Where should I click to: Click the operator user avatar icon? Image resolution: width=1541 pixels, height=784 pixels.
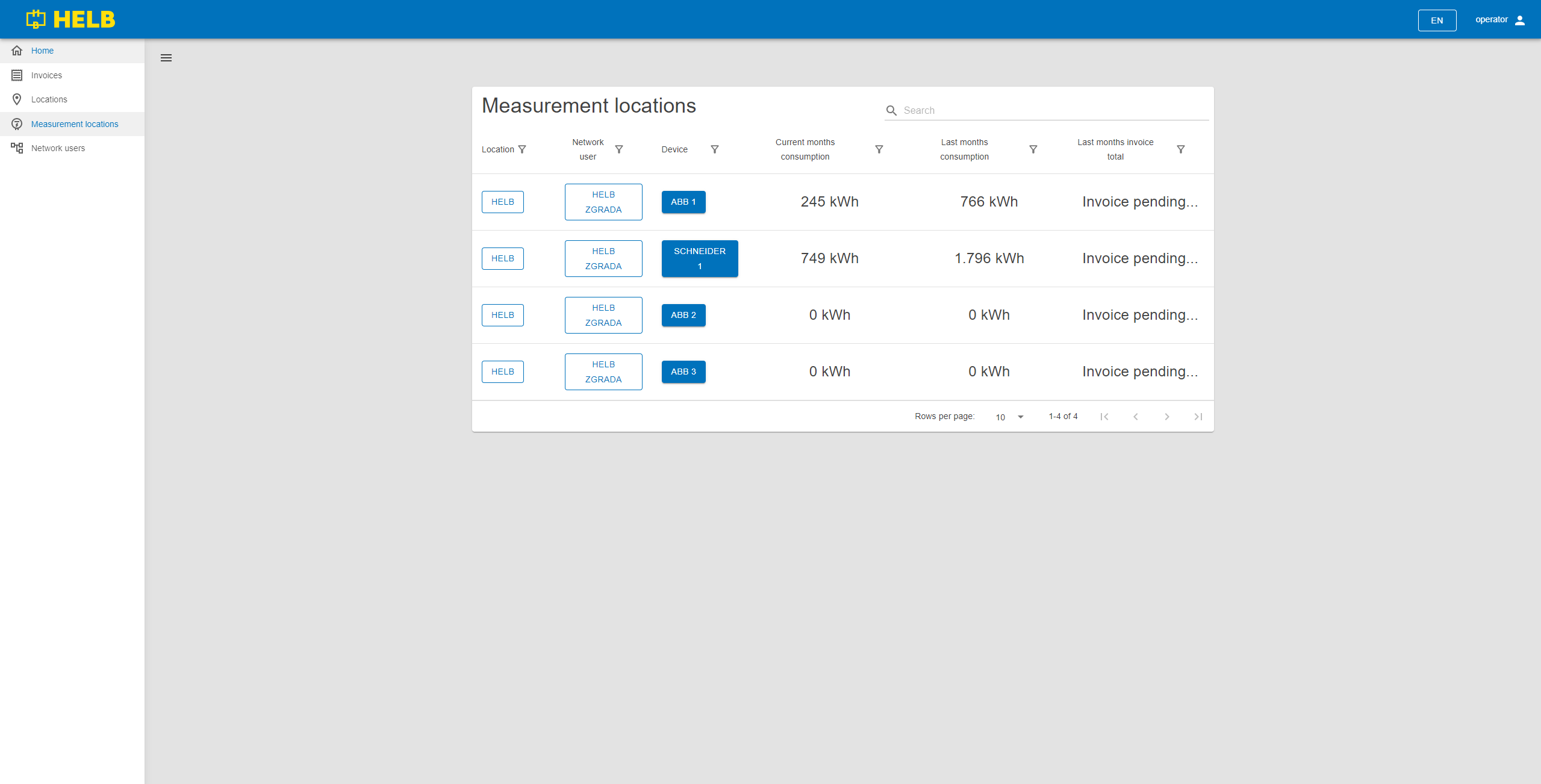click(x=1520, y=20)
